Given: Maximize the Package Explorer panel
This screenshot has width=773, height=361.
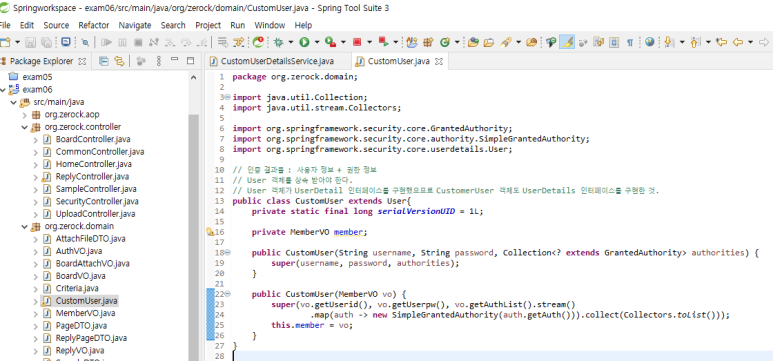Looking at the screenshot, I should click(190, 61).
